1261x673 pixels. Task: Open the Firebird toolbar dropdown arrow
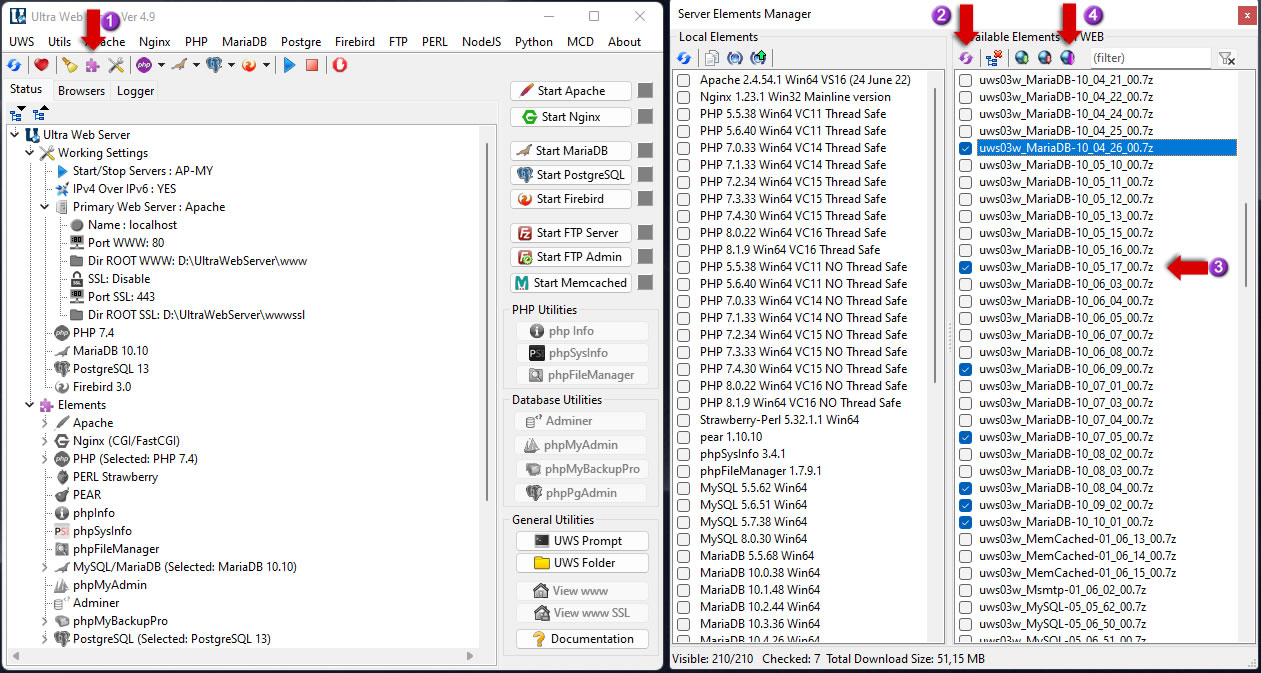point(265,65)
